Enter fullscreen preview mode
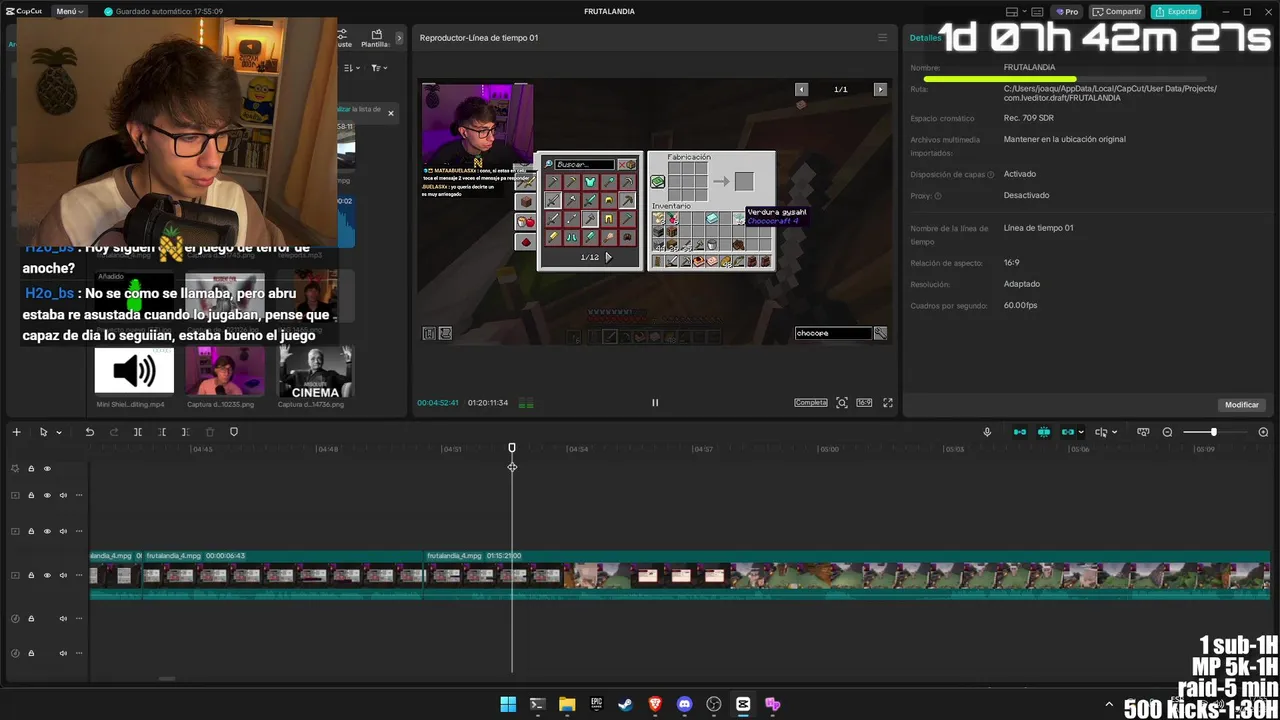 pyautogui.click(x=888, y=403)
